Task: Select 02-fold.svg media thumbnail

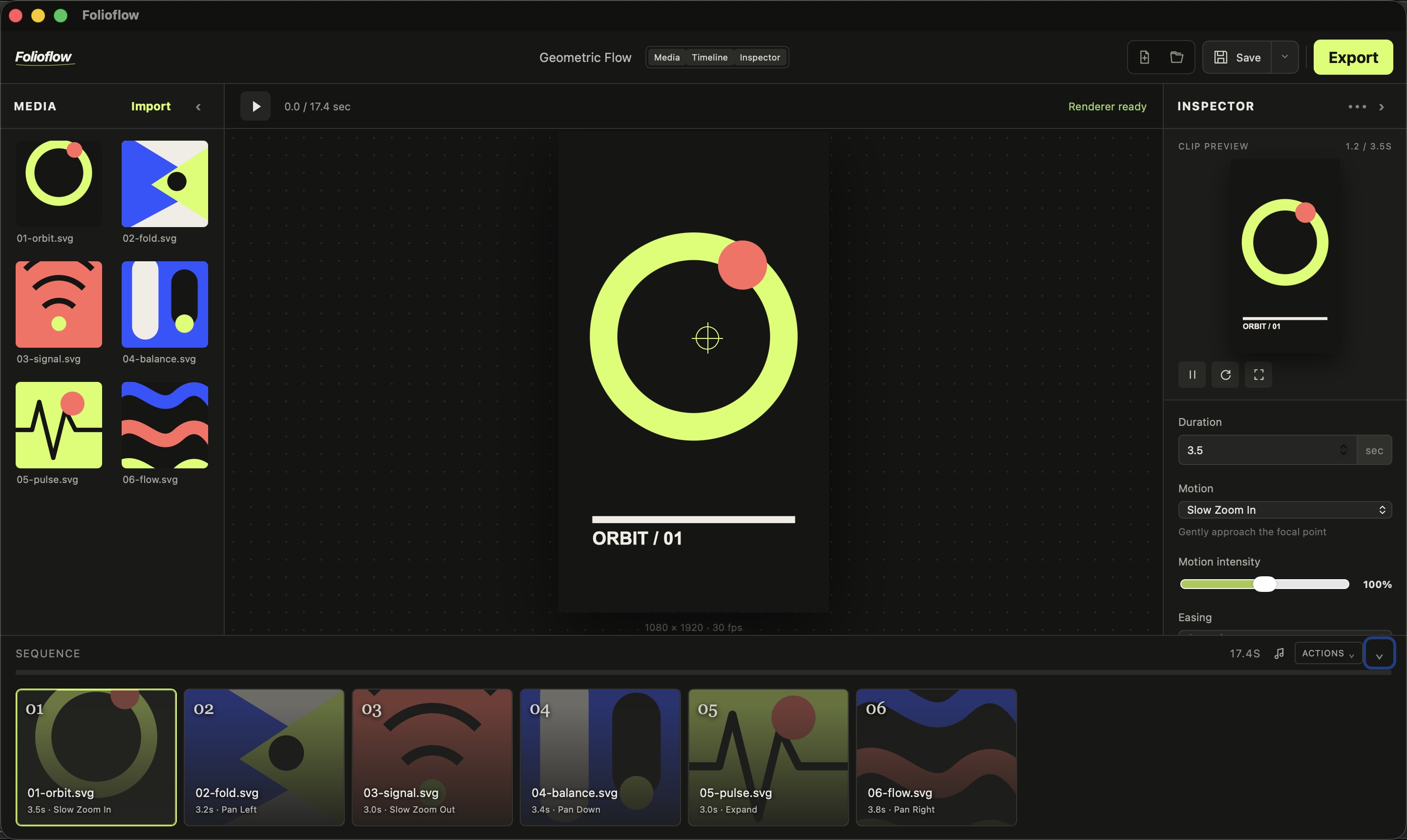Action: [165, 184]
